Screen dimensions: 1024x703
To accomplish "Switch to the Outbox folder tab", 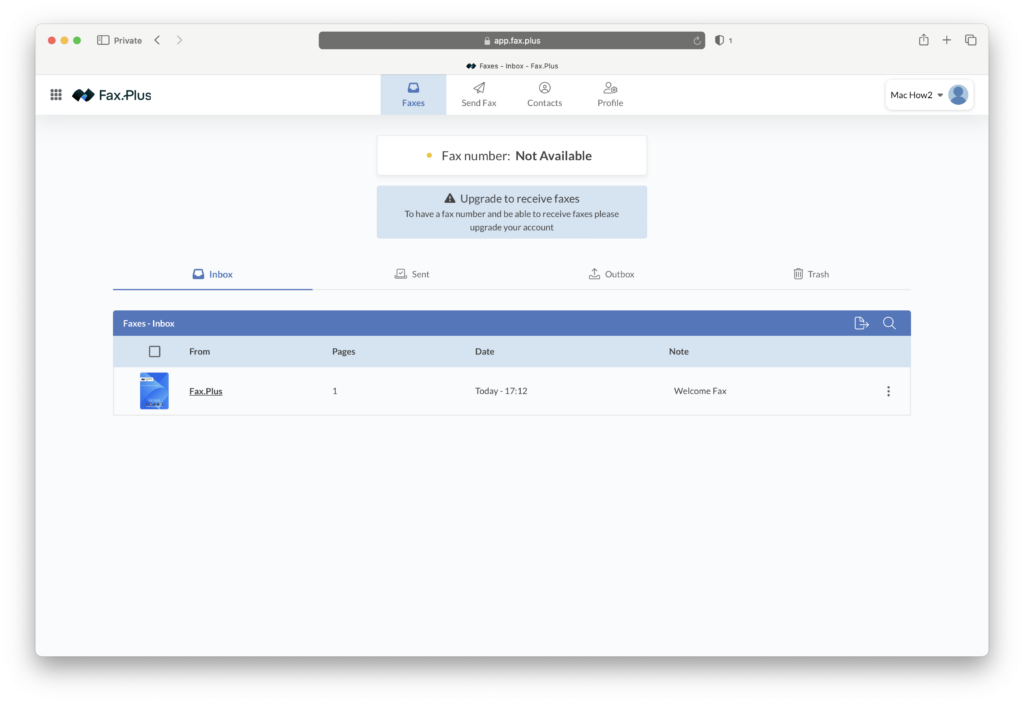I will tap(611, 274).
